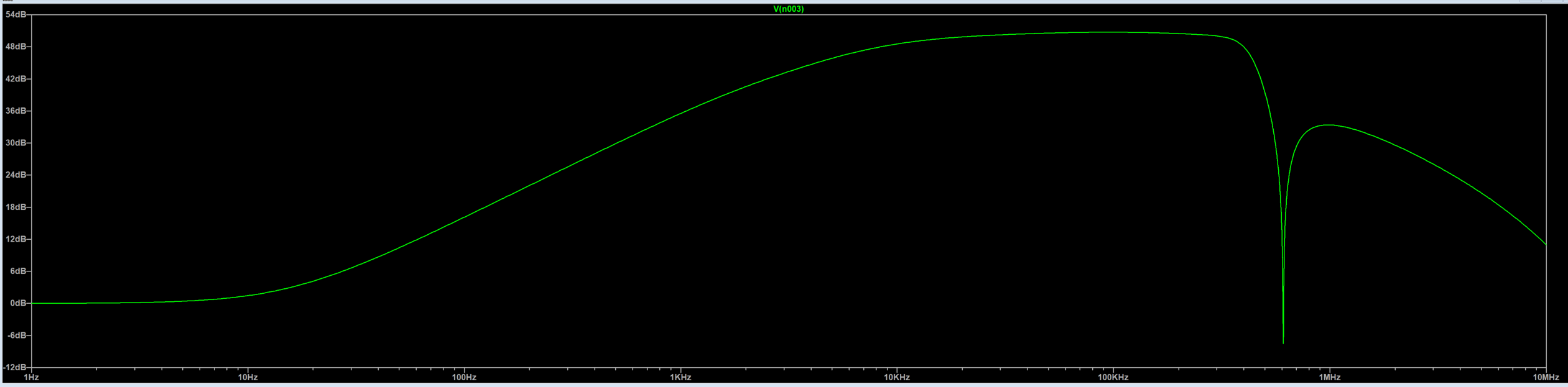
Task: Click the 100KHz frequency axis label
Action: 1113,378
